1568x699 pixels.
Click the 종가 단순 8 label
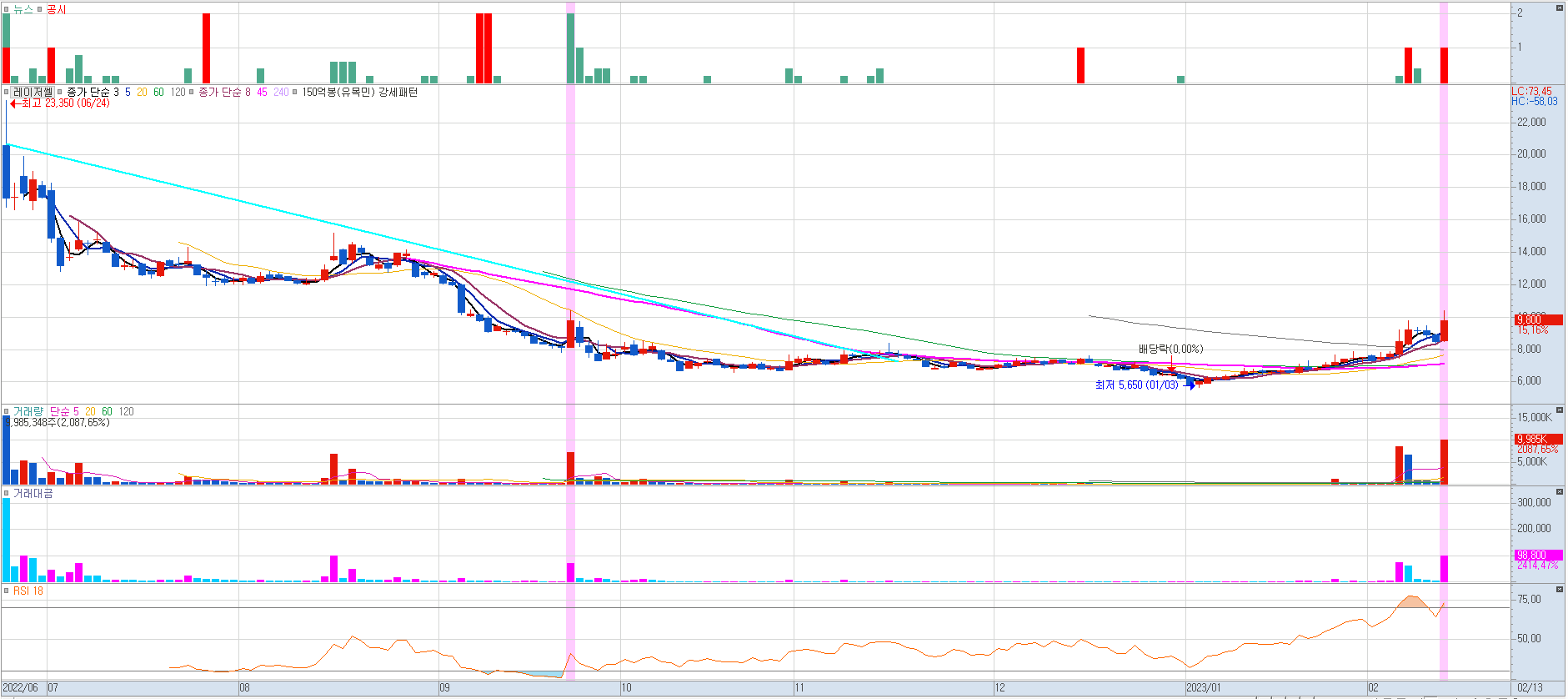click(224, 92)
